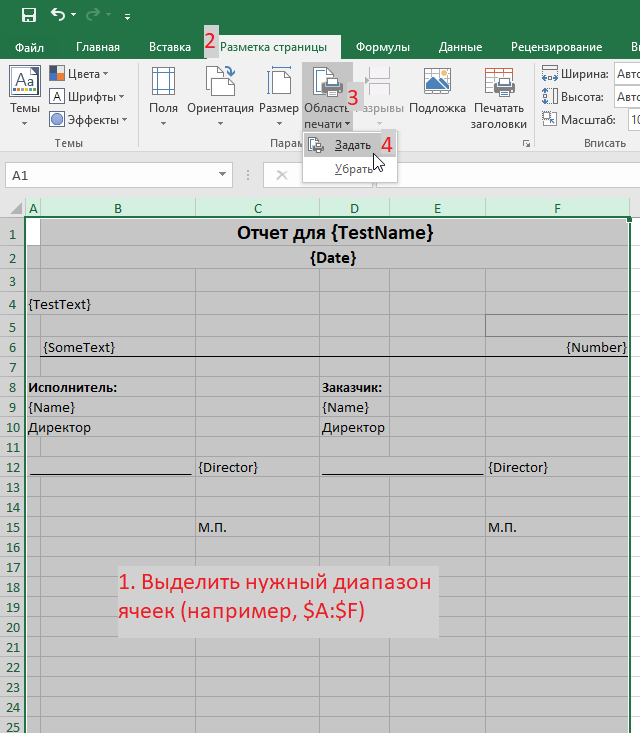Image resolution: width=640 pixels, height=733 pixels.
Task: Open the Ширина width combo box
Action: [x=627, y=74]
